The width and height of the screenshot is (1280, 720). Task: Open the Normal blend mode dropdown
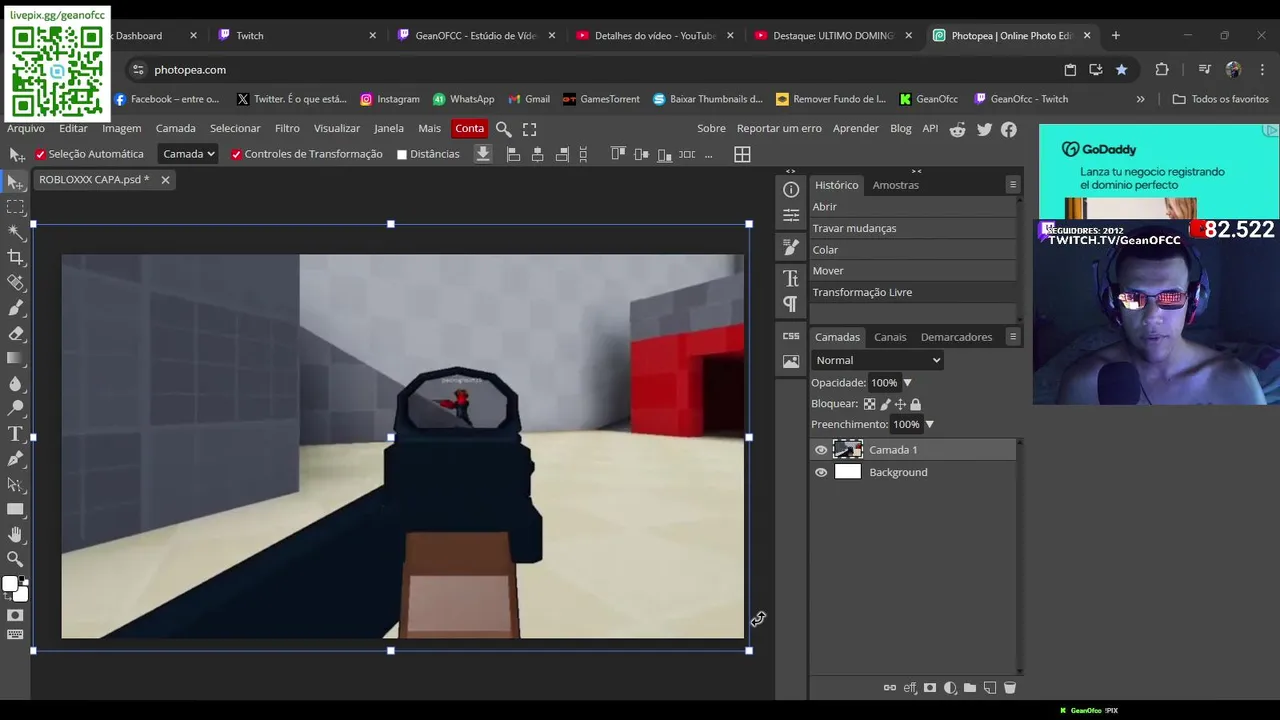877,360
